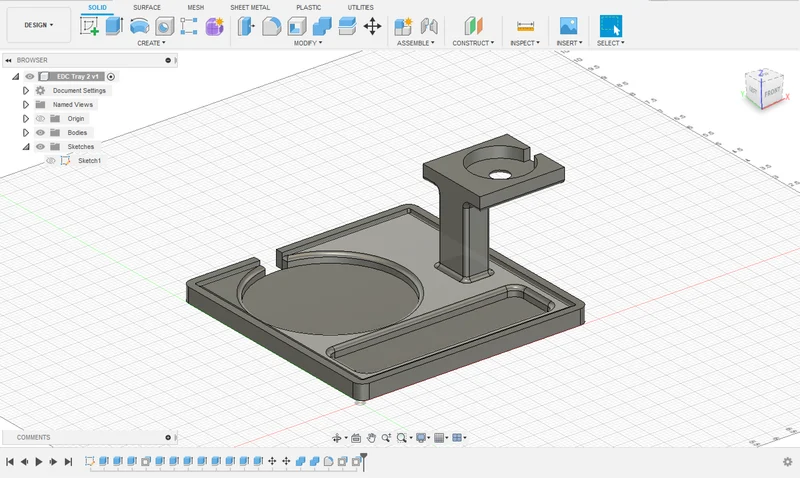The image size is (800, 478).
Task: Click the Pan hand icon
Action: tap(371, 438)
